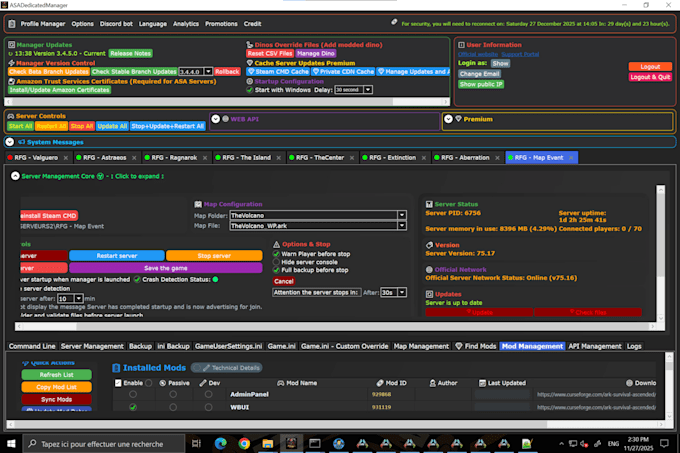680x453 pixels.
Task: Click the Amazon Trust Services certificate icon
Action: point(12,81)
